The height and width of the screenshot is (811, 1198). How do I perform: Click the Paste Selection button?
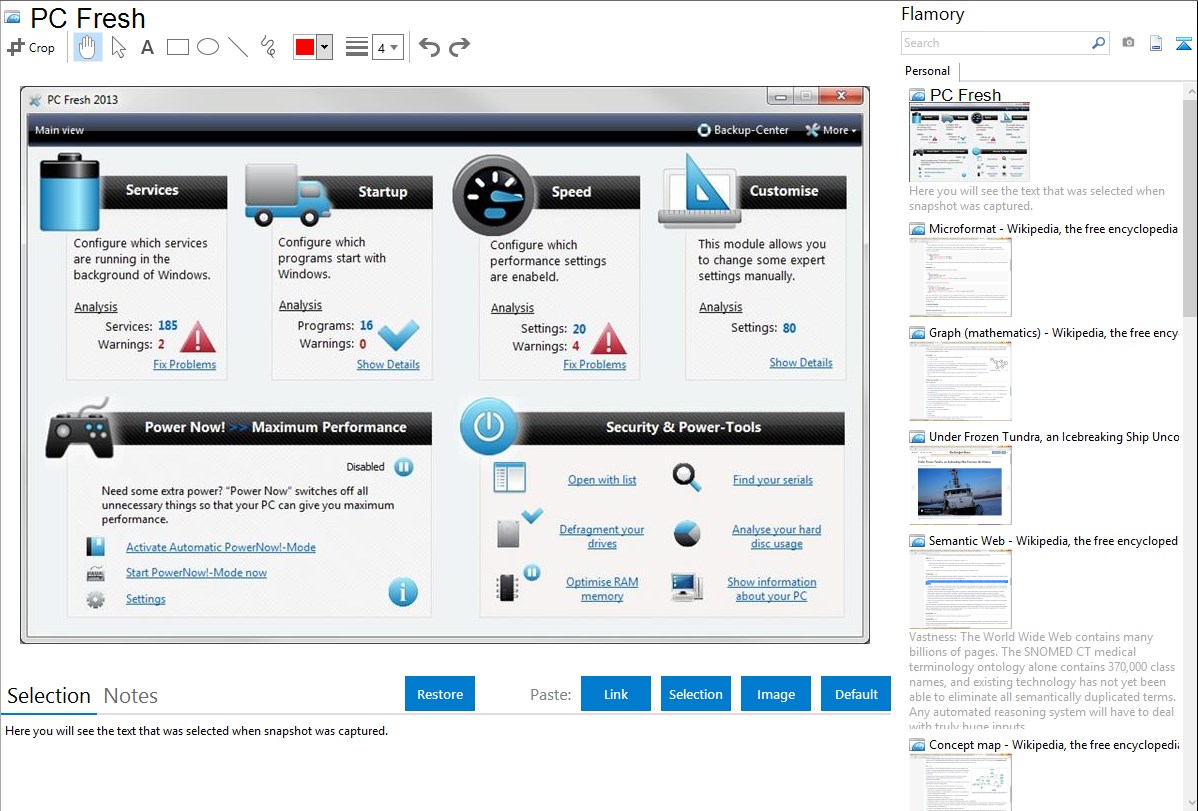point(695,694)
